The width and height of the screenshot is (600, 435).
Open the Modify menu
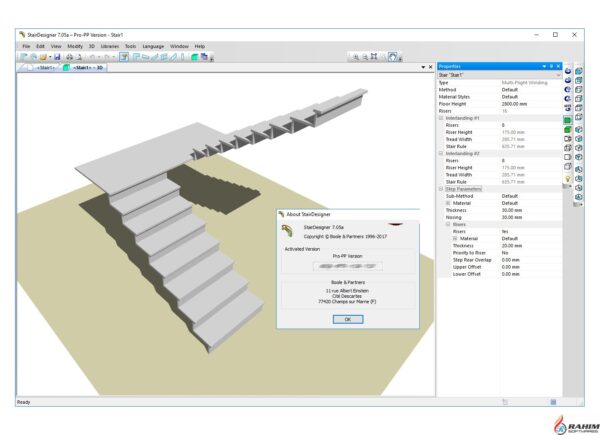click(x=75, y=46)
